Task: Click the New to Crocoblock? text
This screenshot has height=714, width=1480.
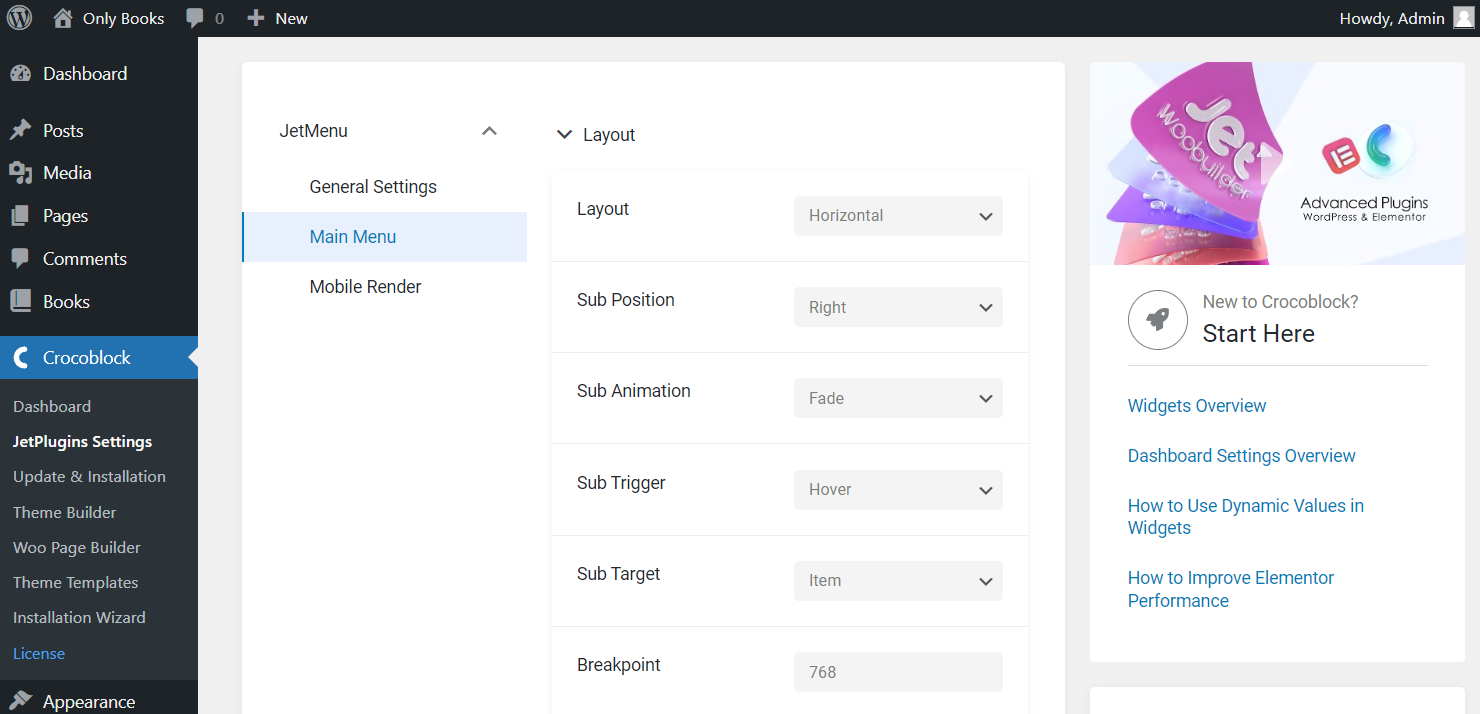Action: (1280, 302)
